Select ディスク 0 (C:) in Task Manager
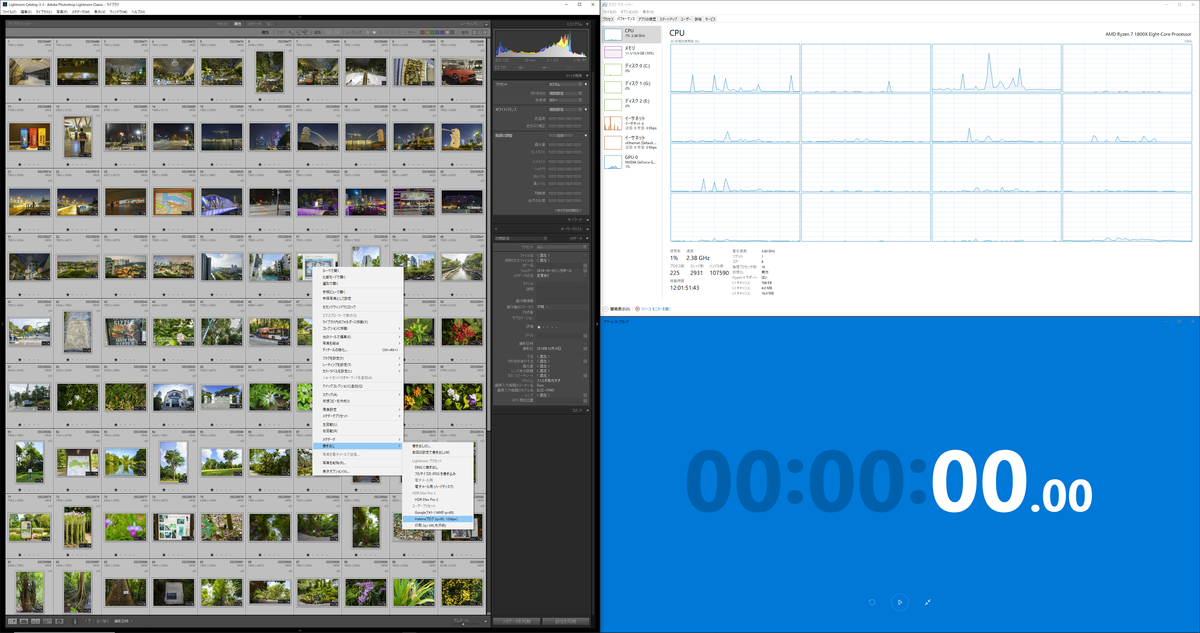Screen dimensions: 1200x633 631,69
